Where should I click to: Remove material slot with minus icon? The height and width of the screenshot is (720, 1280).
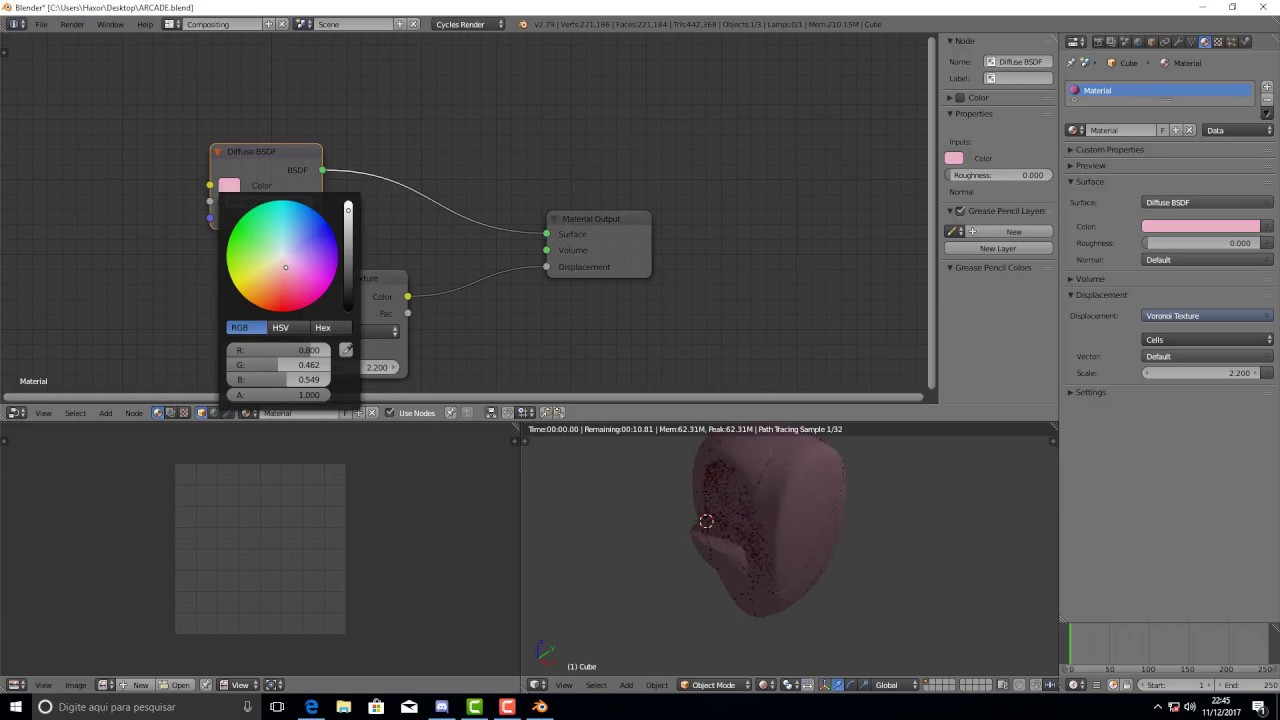click(1267, 100)
